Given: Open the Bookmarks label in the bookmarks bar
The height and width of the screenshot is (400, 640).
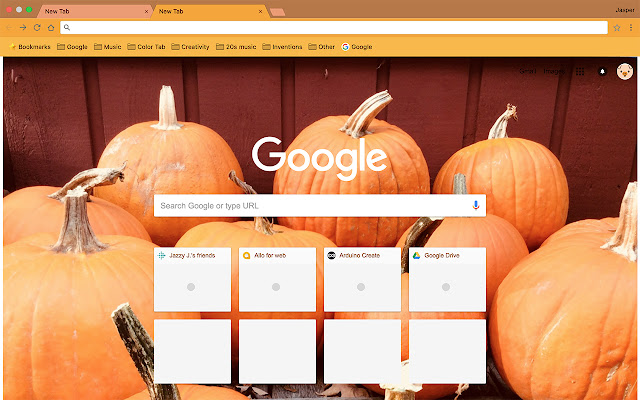Looking at the screenshot, I should coord(34,47).
